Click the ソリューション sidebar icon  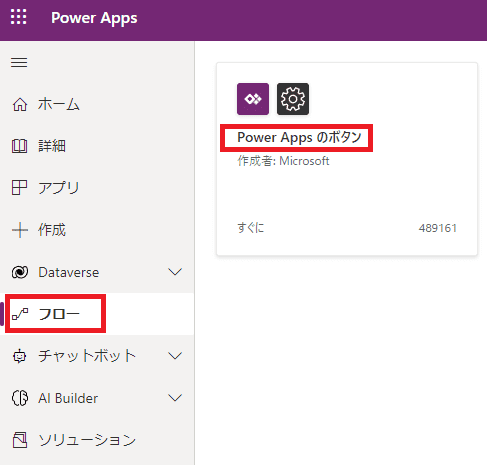pyautogui.click(x=20, y=440)
